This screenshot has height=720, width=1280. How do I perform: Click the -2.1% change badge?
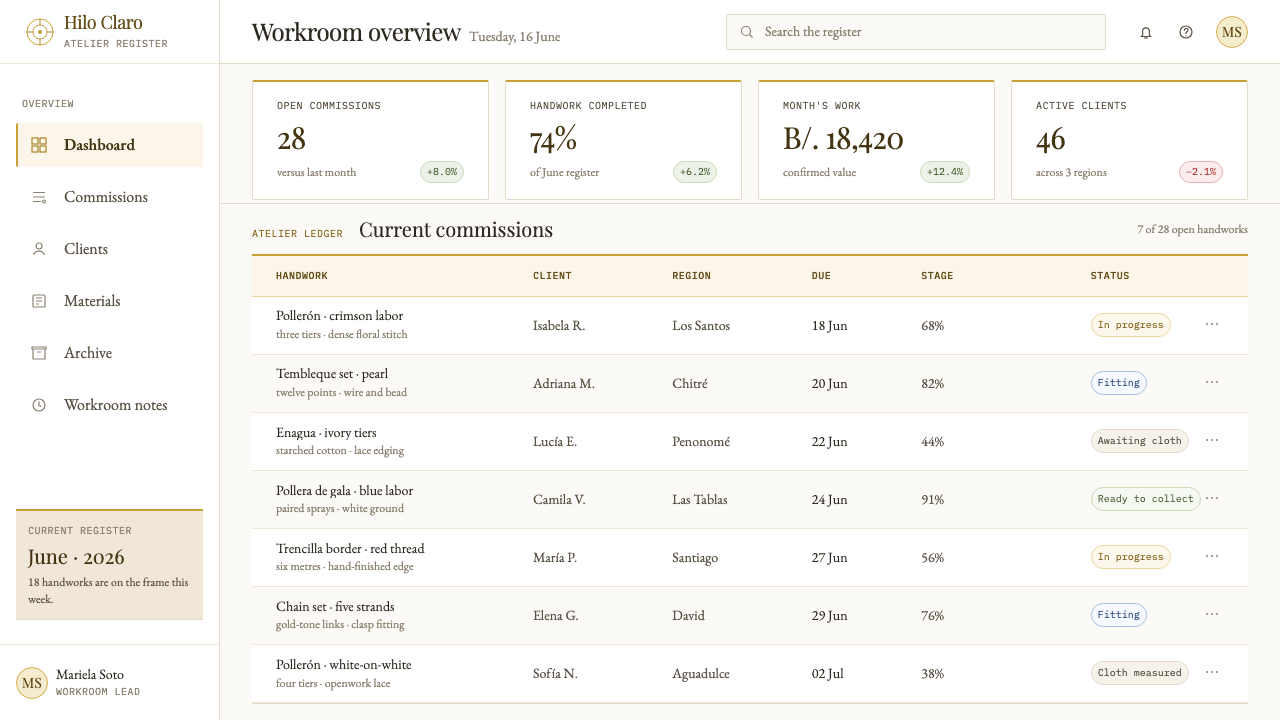pyautogui.click(x=1200, y=172)
